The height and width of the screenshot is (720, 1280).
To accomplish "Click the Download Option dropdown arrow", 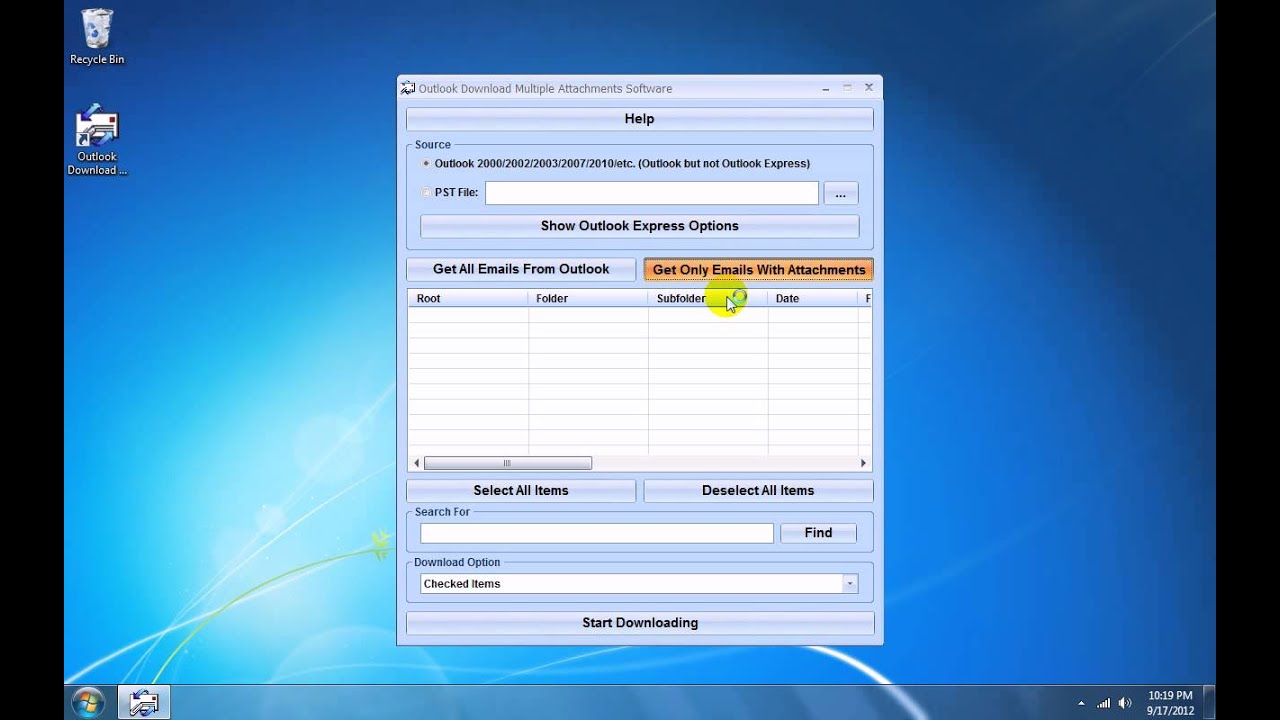I will pyautogui.click(x=849, y=584).
